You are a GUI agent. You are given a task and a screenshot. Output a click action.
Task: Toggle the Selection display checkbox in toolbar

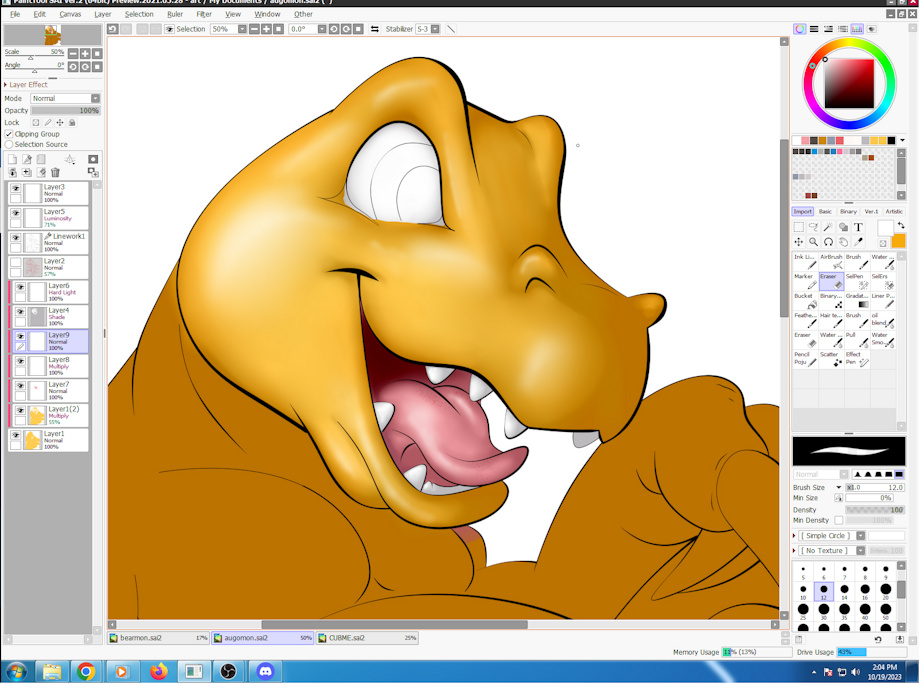(x=170, y=29)
